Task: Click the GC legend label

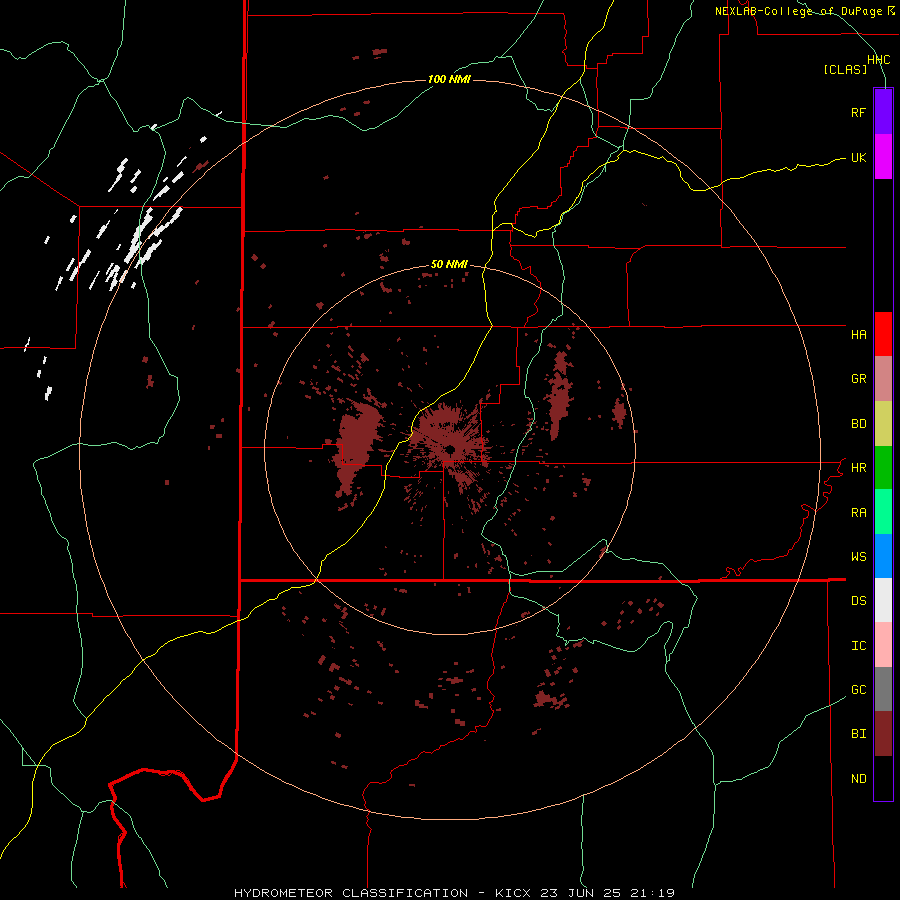Action: [858, 690]
